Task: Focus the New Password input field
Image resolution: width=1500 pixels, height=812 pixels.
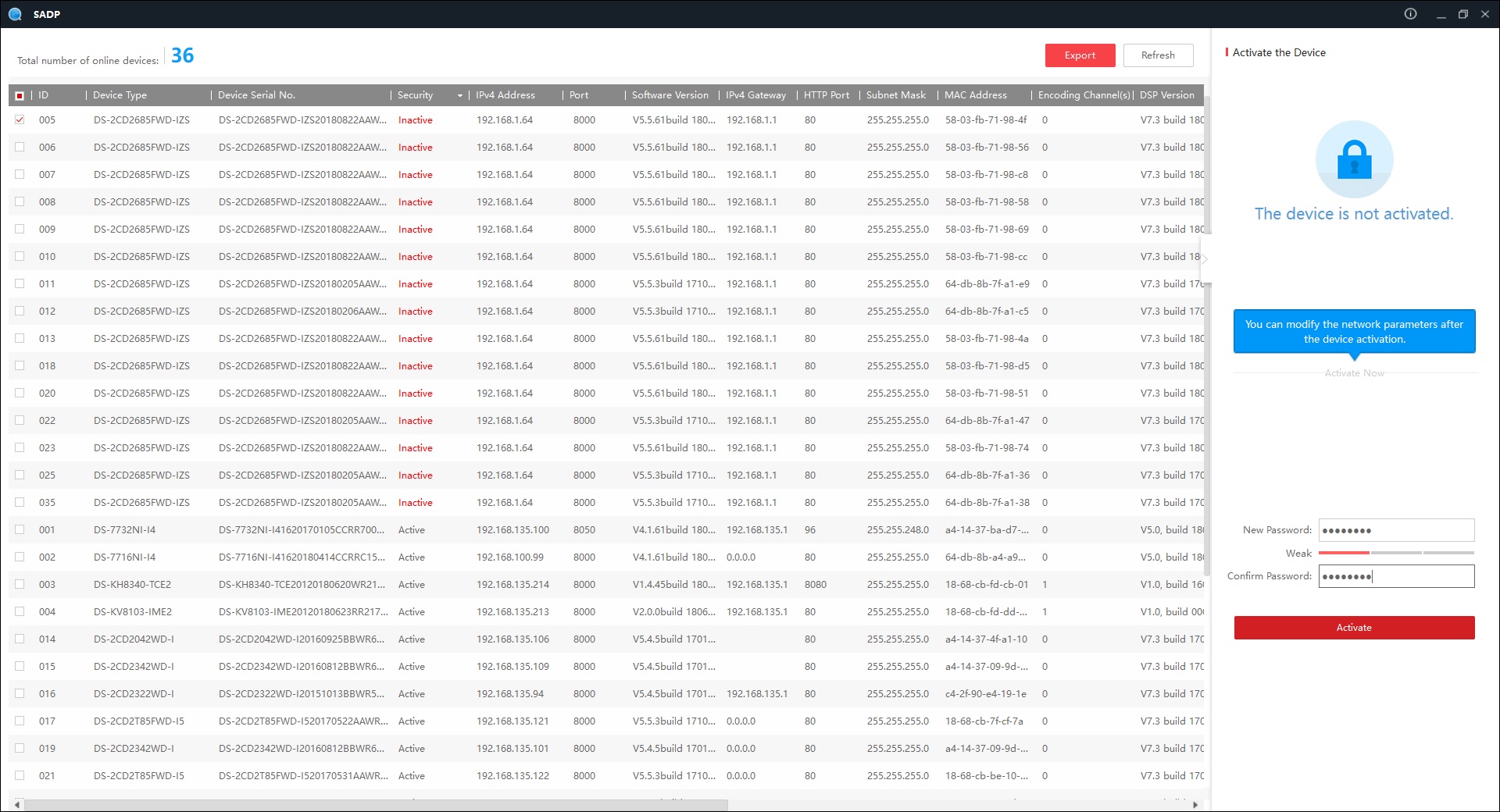Action: click(x=1396, y=530)
